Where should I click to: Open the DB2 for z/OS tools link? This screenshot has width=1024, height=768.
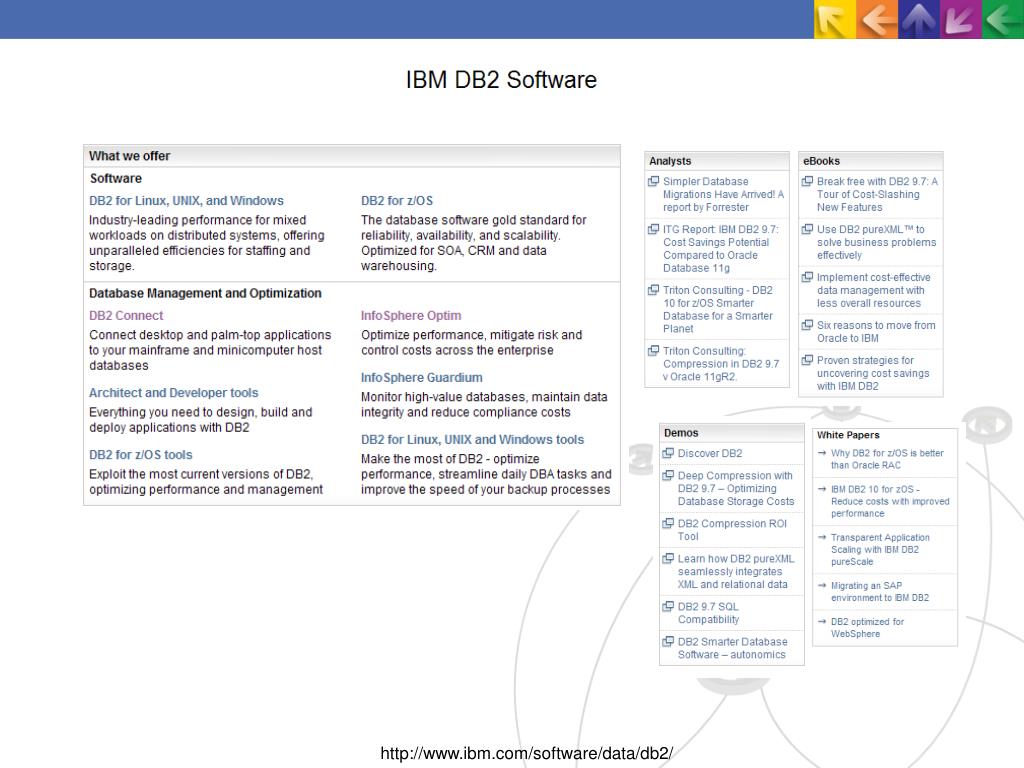coord(140,455)
